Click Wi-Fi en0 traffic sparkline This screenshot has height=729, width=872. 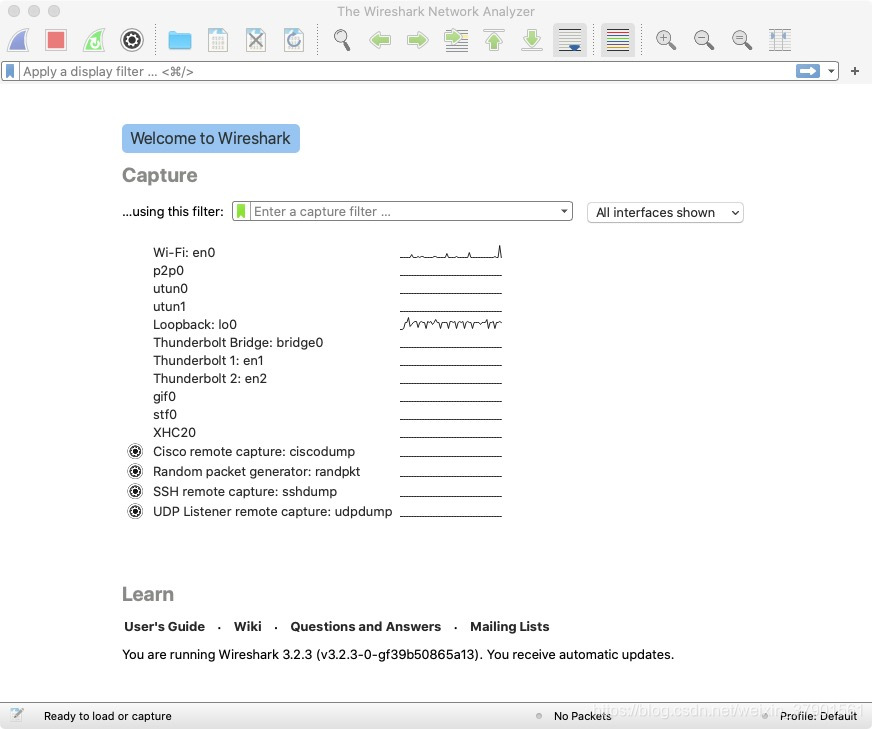(x=451, y=252)
